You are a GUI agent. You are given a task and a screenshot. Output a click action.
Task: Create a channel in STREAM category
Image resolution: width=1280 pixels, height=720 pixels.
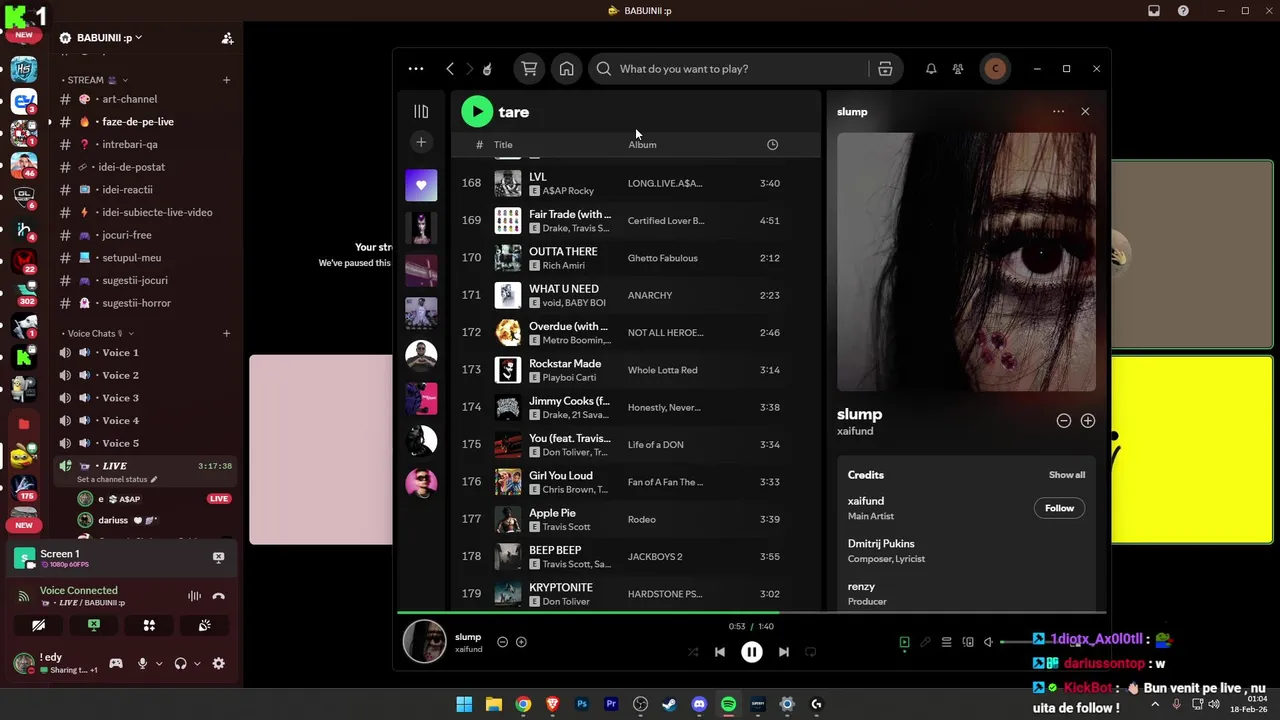(226, 80)
